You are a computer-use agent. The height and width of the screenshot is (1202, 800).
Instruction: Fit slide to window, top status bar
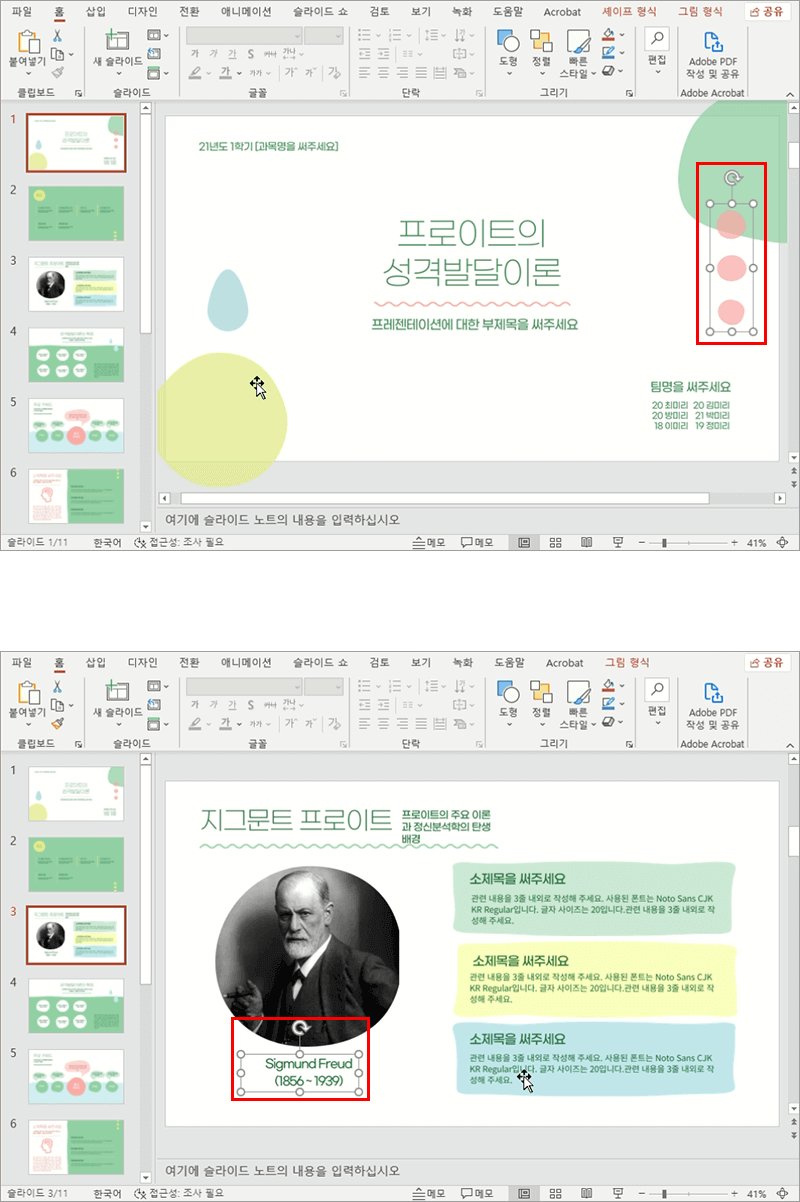coord(783,542)
